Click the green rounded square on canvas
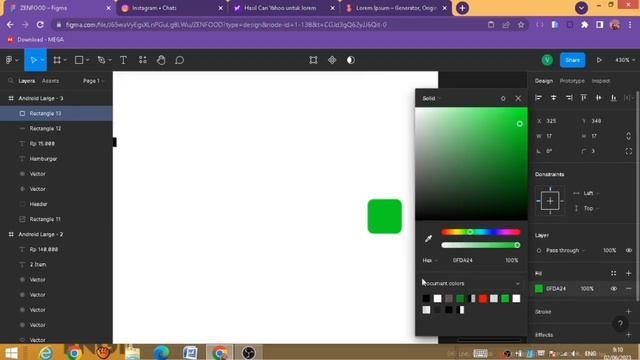 [384, 216]
